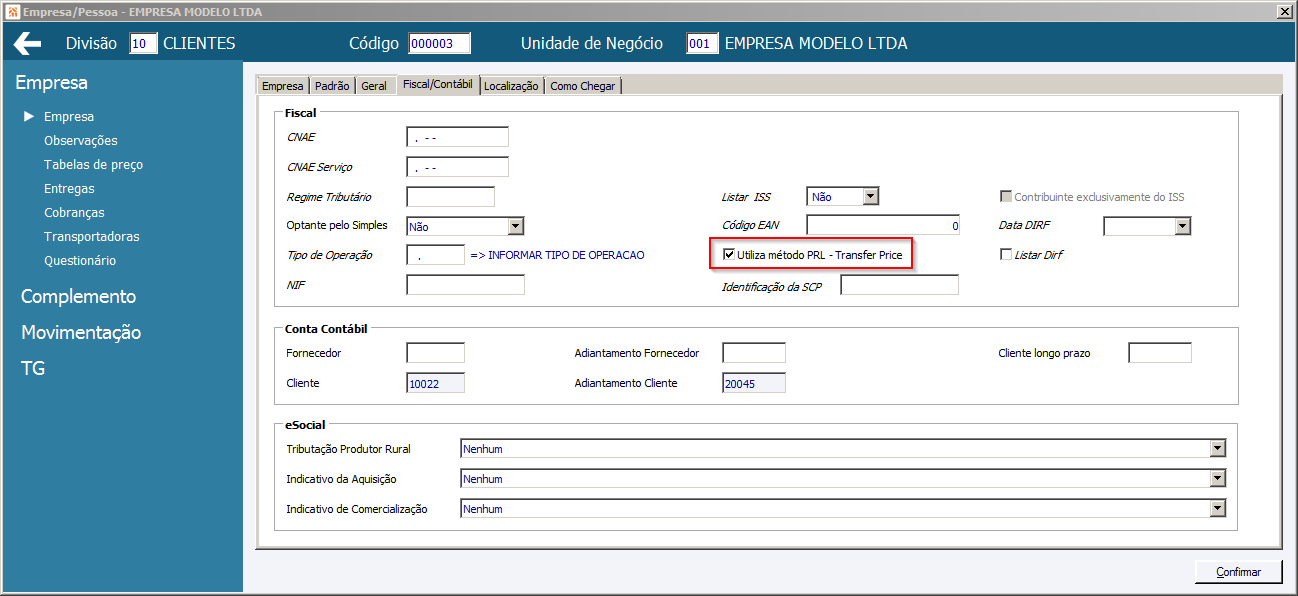Image resolution: width=1298 pixels, height=596 pixels.
Task: Toggle the Listar Dirf checkbox
Action: coord(1006,255)
